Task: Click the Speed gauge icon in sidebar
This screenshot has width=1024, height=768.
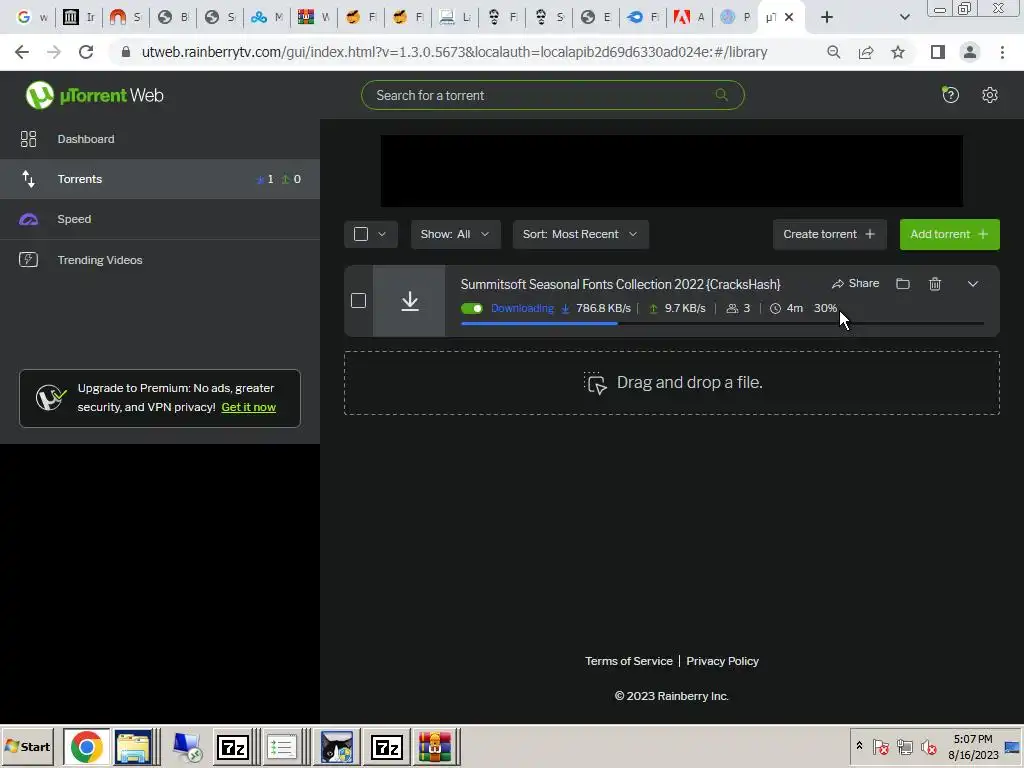Action: (x=28, y=219)
